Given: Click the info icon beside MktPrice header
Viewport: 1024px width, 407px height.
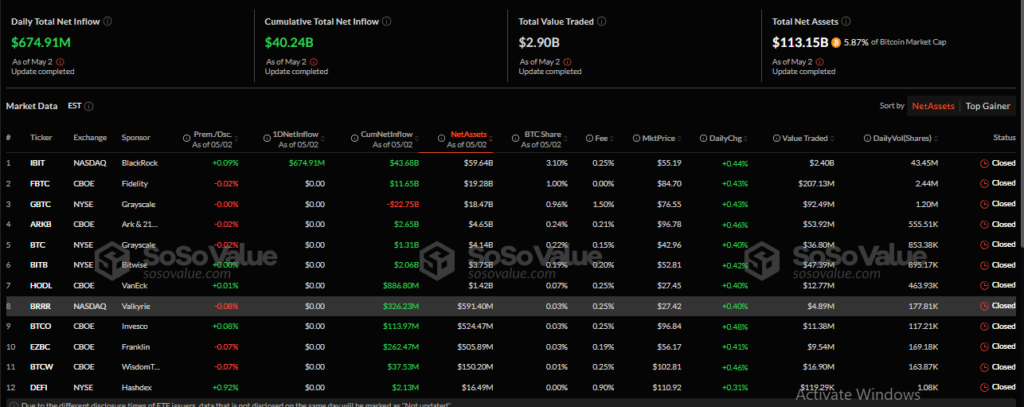Looking at the screenshot, I should tap(637, 138).
